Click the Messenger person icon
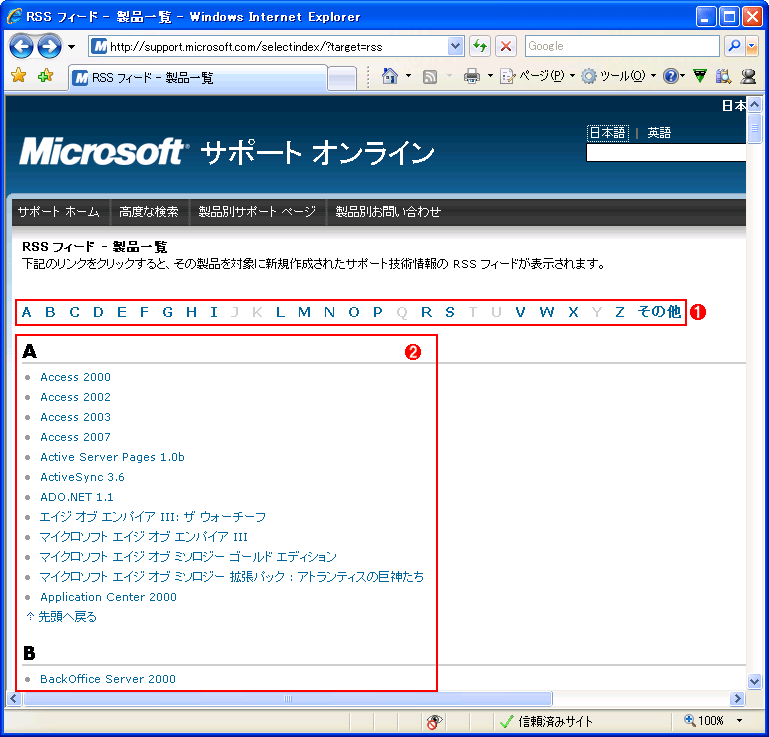This screenshot has height=737, width=769. click(748, 76)
